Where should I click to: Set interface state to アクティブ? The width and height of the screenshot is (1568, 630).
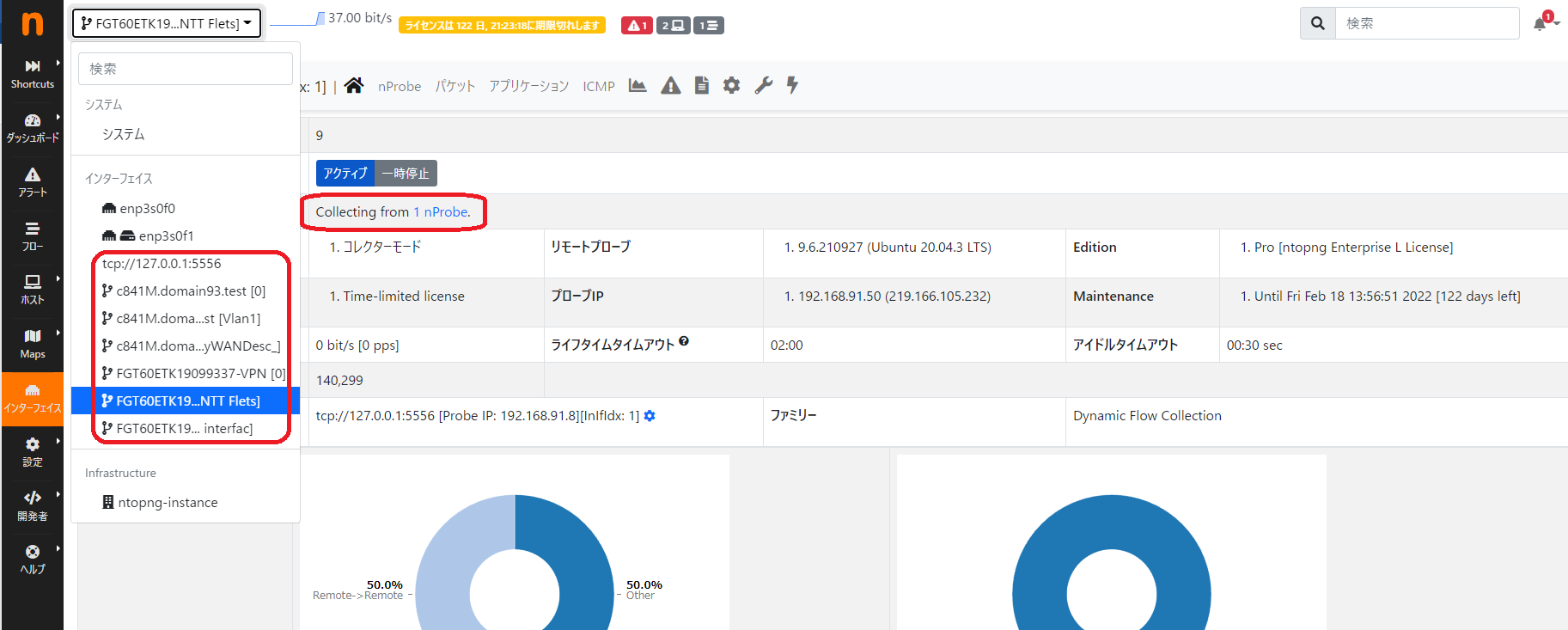coord(345,173)
